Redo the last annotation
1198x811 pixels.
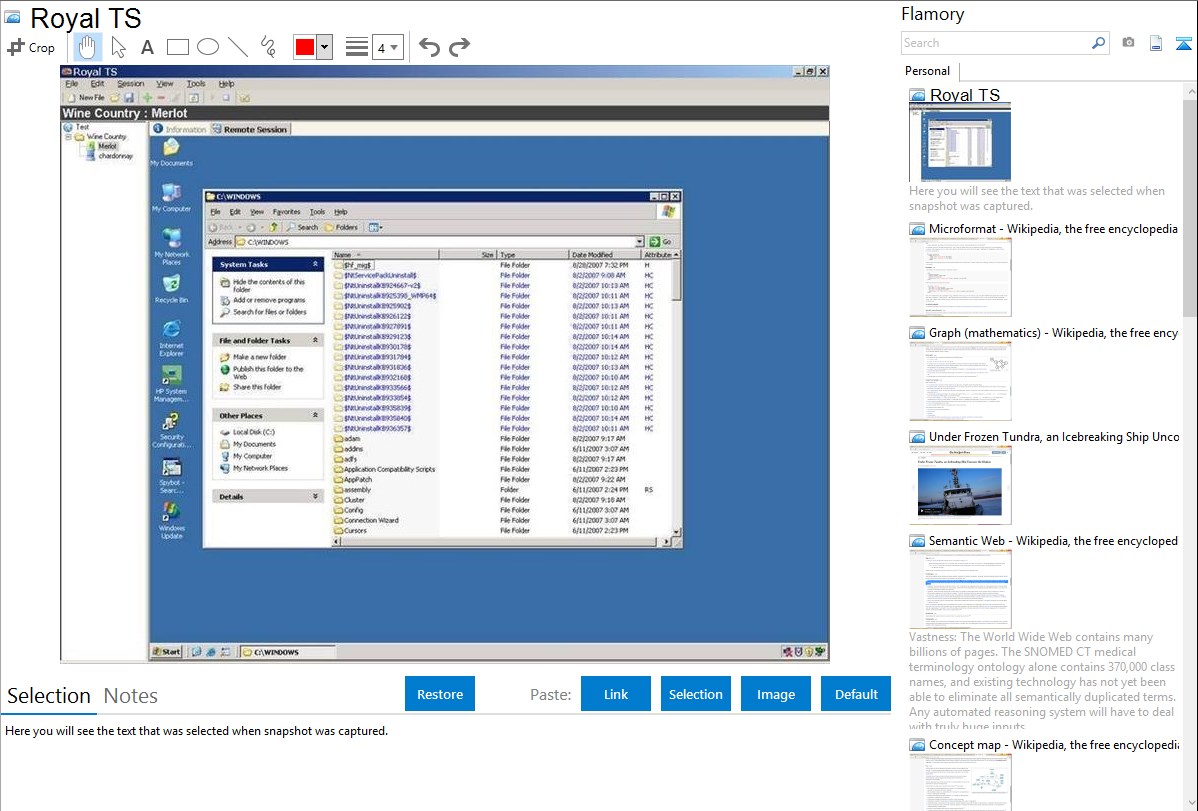coord(459,47)
